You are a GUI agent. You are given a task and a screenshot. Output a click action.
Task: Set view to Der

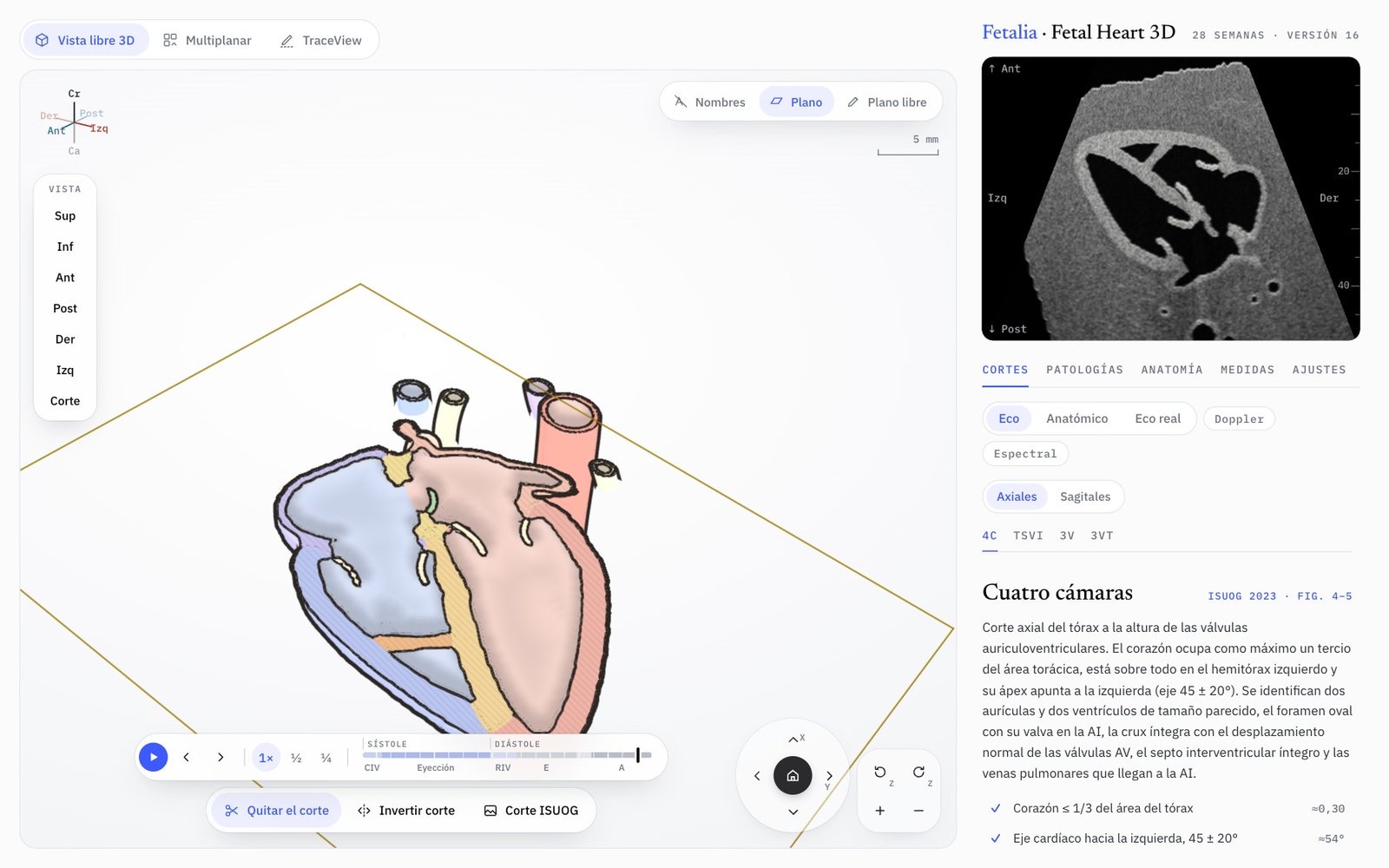click(x=65, y=339)
